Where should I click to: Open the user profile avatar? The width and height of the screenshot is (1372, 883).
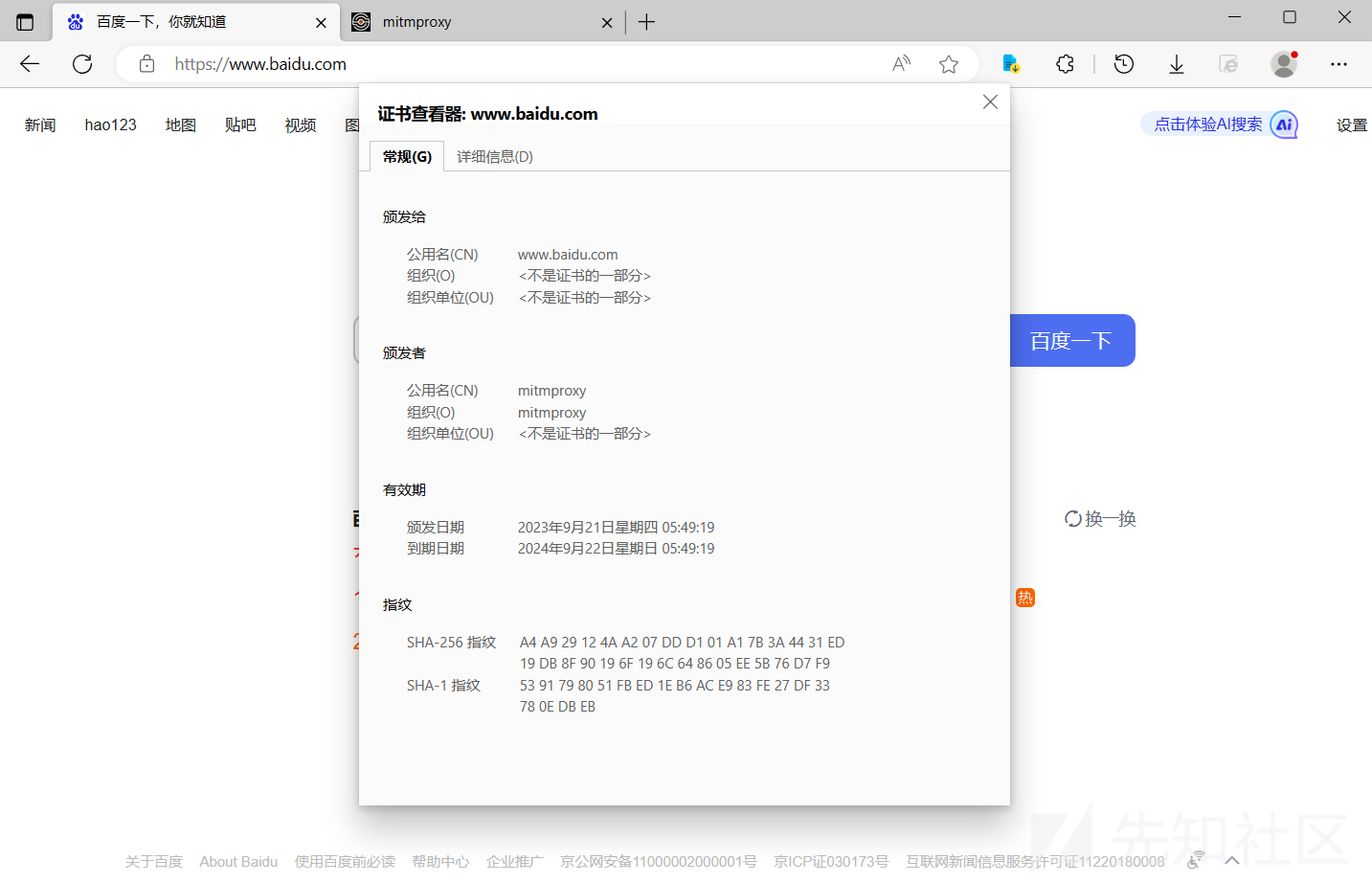tap(1283, 64)
